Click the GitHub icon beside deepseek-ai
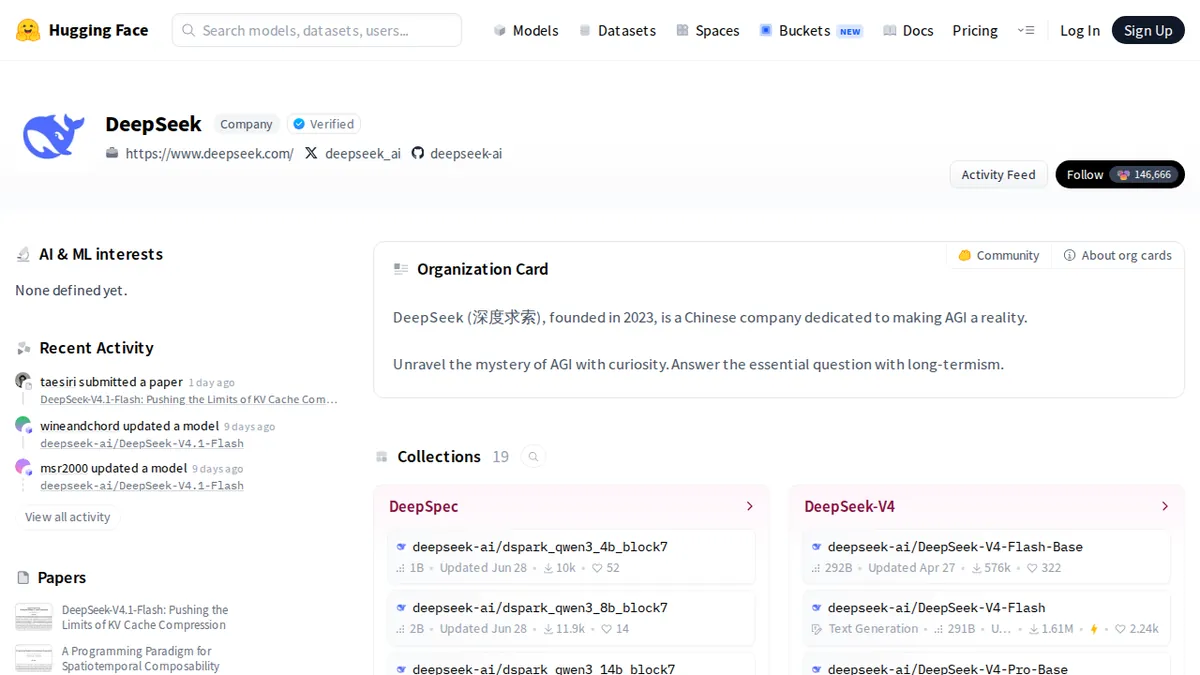1200x675 pixels. click(418, 153)
